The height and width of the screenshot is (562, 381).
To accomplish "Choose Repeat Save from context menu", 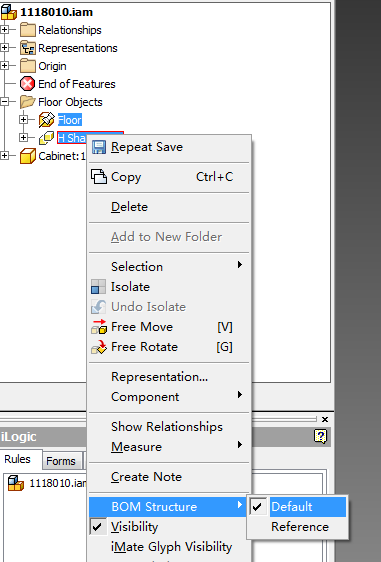I will pyautogui.click(x=169, y=147).
